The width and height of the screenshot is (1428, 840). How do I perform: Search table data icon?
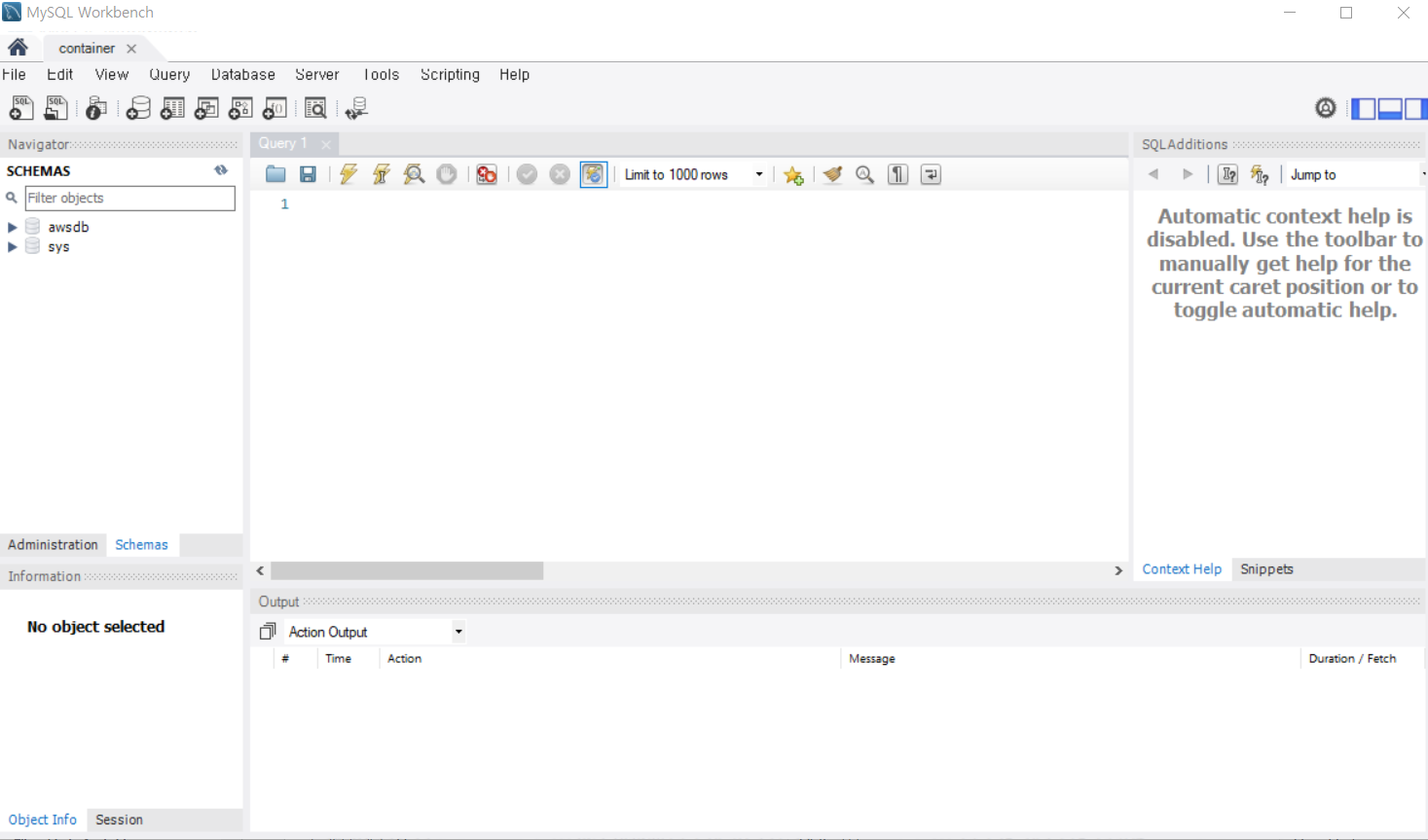tap(315, 108)
